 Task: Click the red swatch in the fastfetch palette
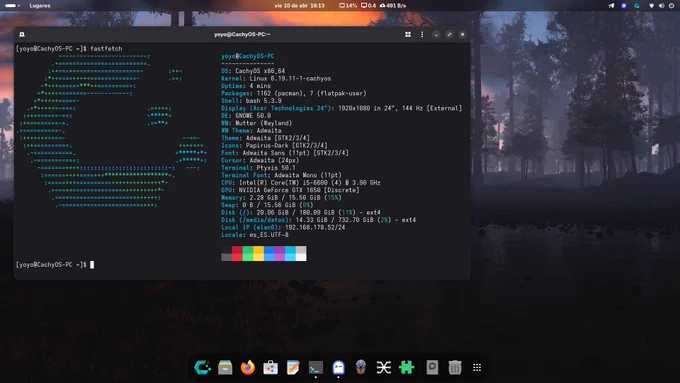pos(237,254)
